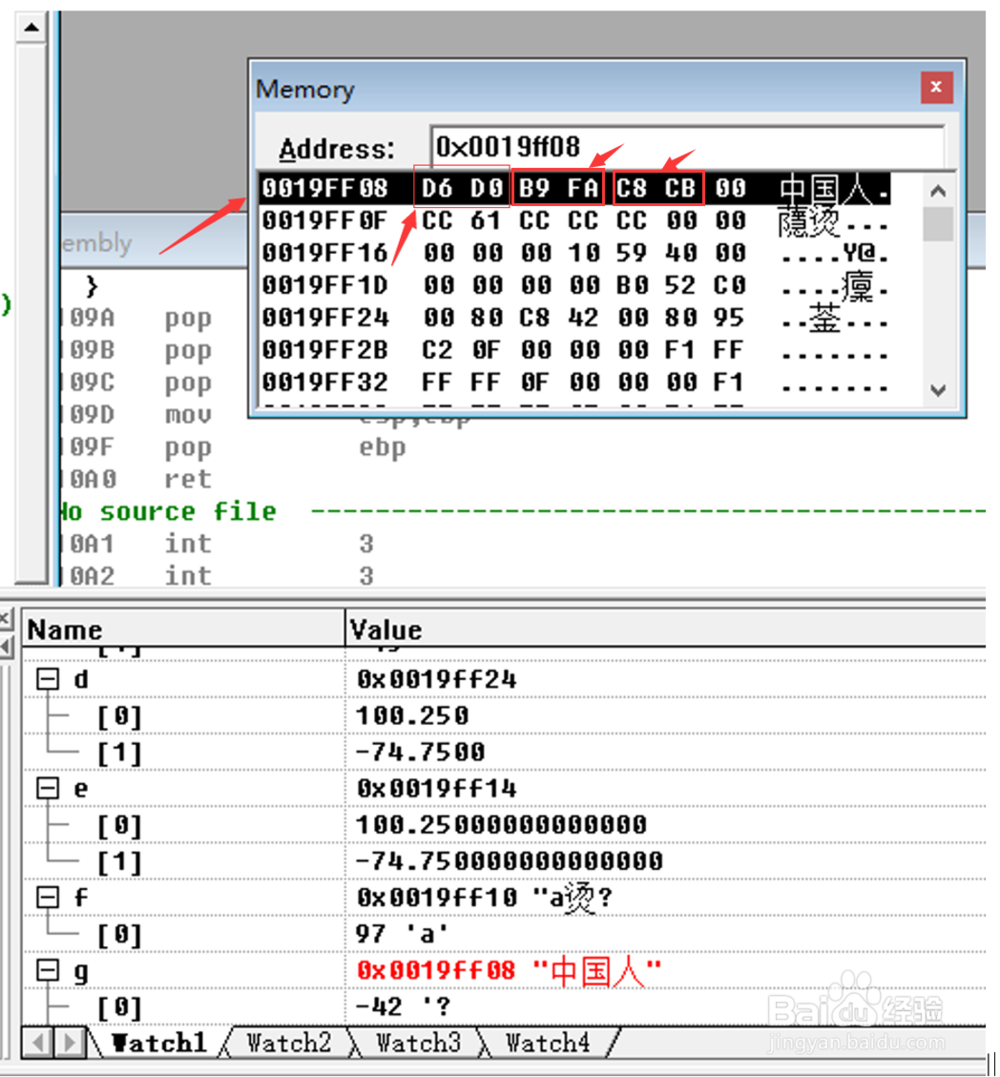
Task: Click the Memory Address input field
Action: coord(687,146)
